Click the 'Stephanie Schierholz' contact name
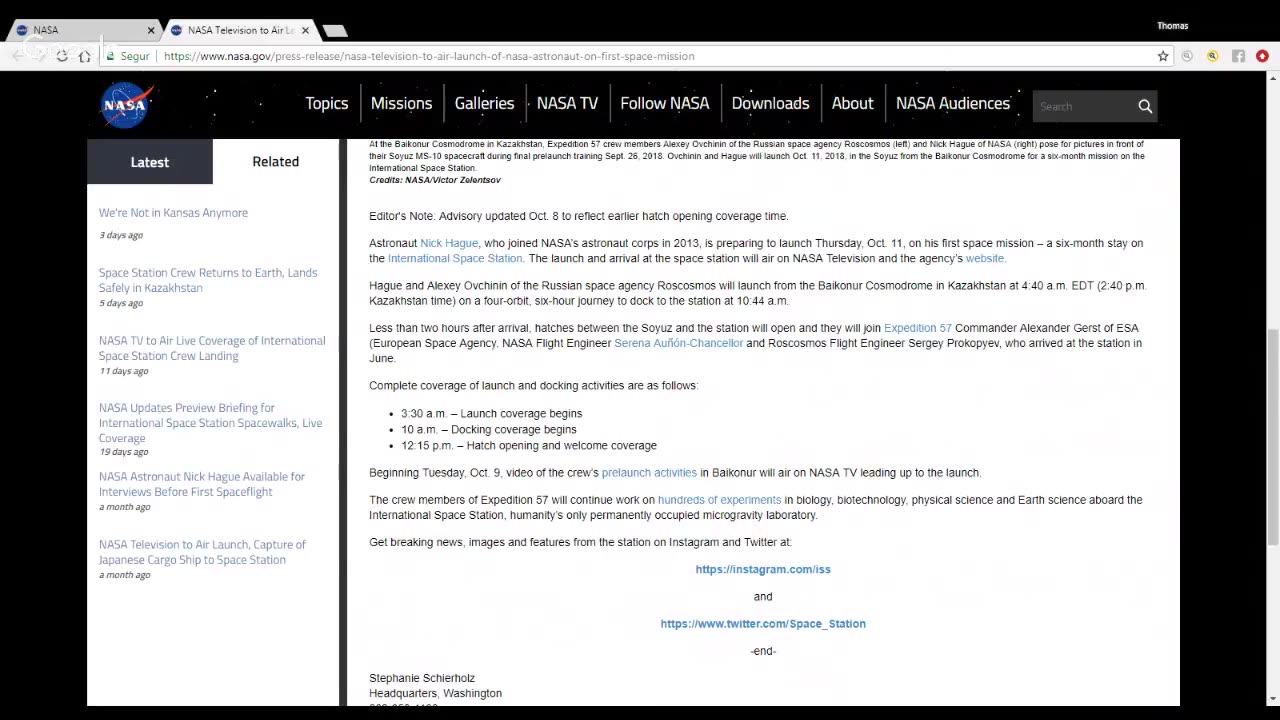The width and height of the screenshot is (1280, 720). point(422,678)
